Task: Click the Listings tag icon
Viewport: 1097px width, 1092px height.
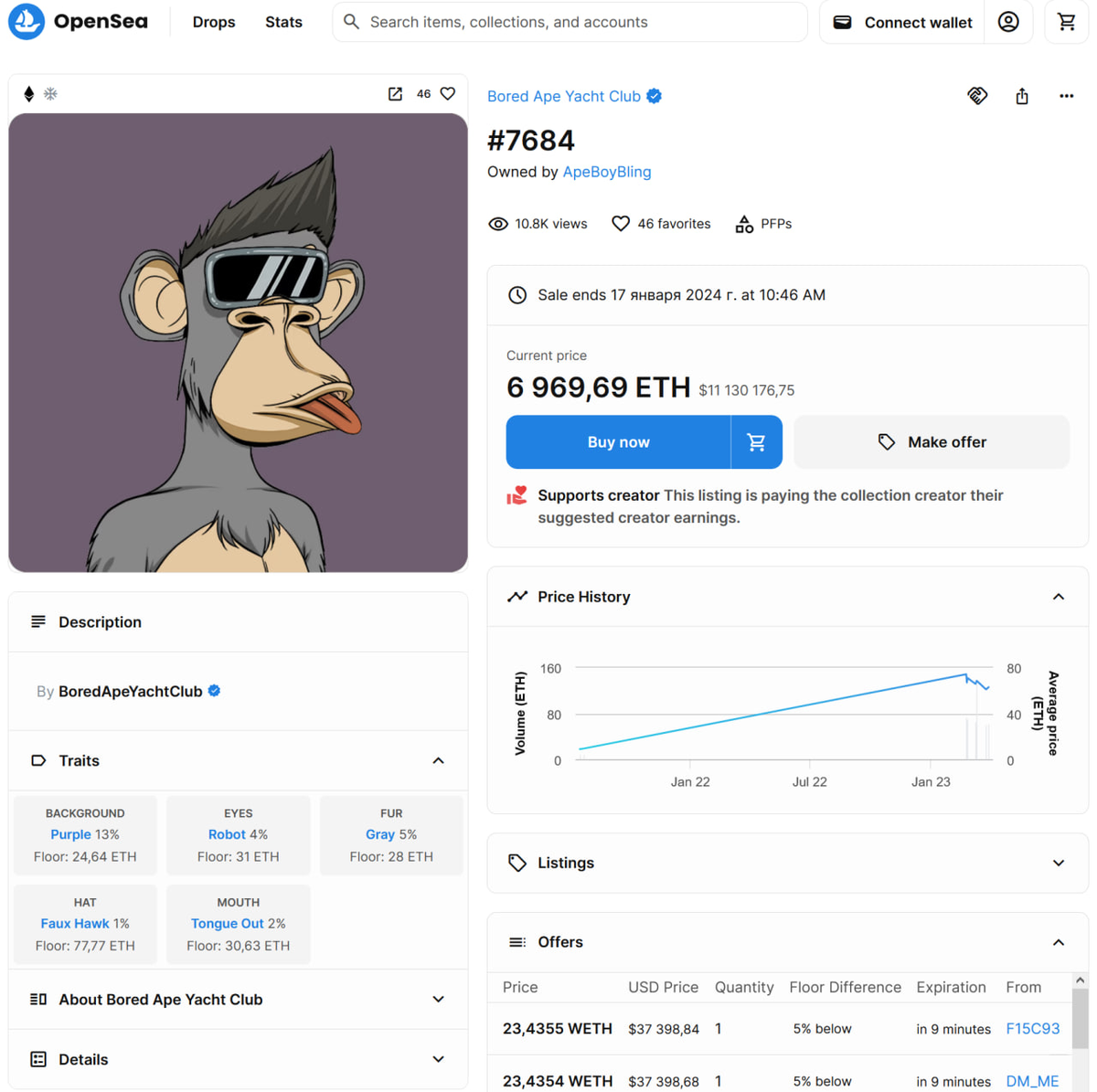Action: [517, 863]
